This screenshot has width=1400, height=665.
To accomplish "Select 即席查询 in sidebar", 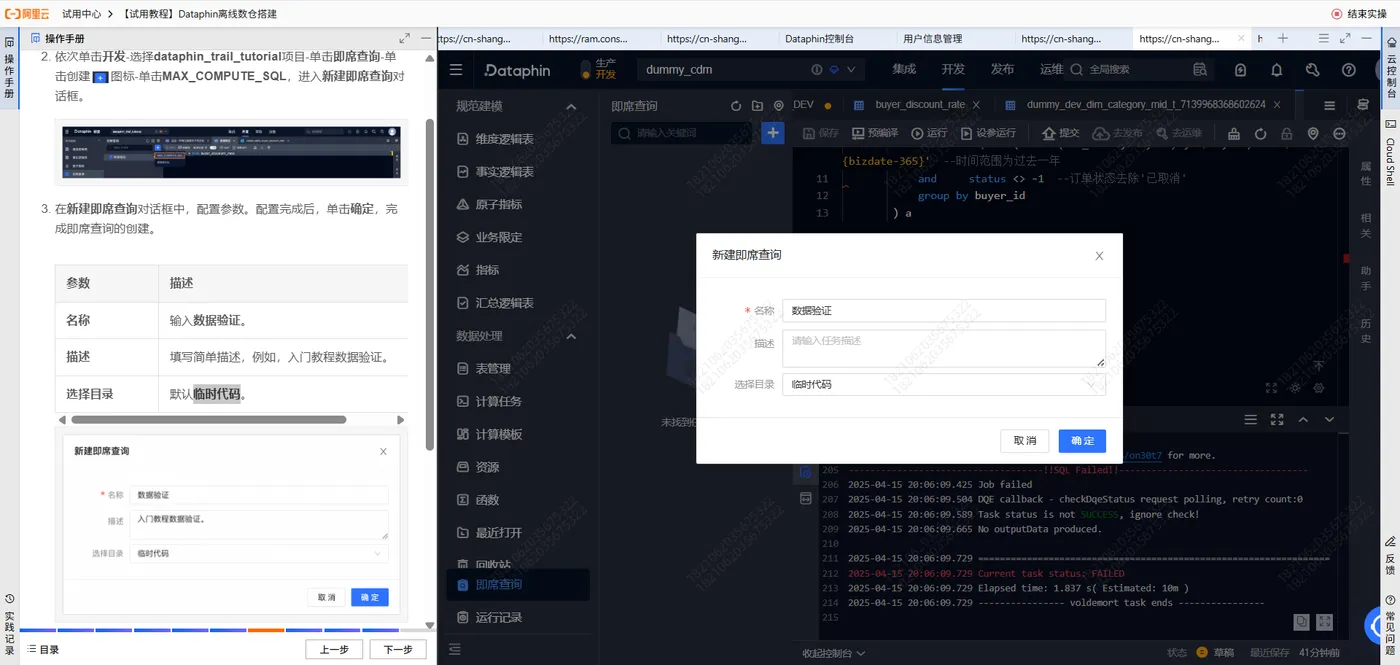I will [518, 585].
